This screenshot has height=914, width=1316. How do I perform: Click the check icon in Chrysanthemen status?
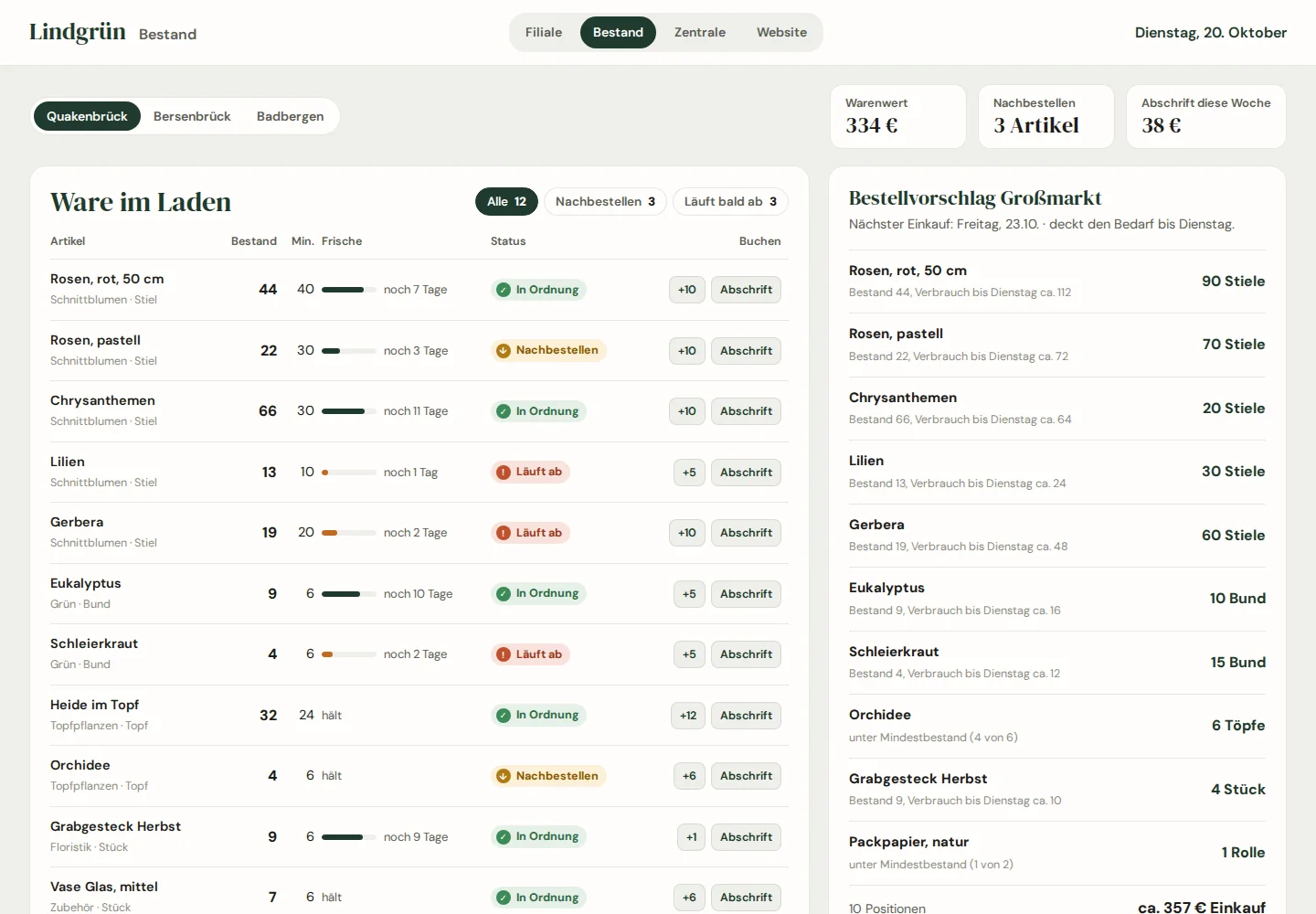click(503, 411)
